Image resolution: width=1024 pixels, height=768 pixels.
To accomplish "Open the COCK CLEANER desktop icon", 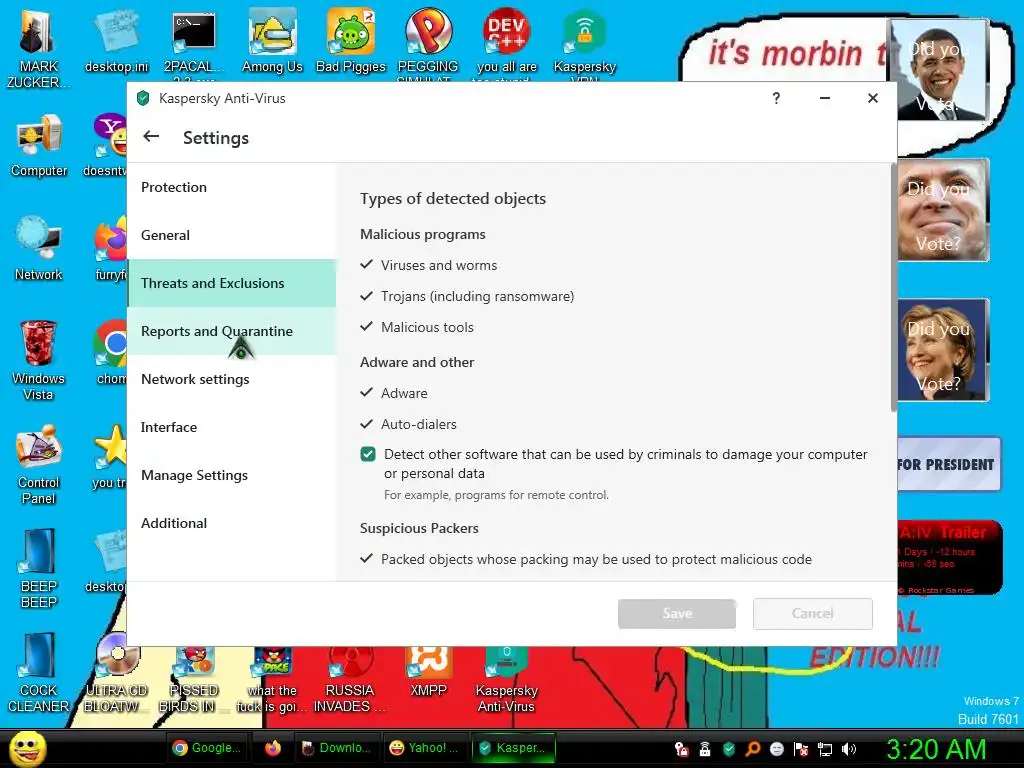I will [x=39, y=673].
